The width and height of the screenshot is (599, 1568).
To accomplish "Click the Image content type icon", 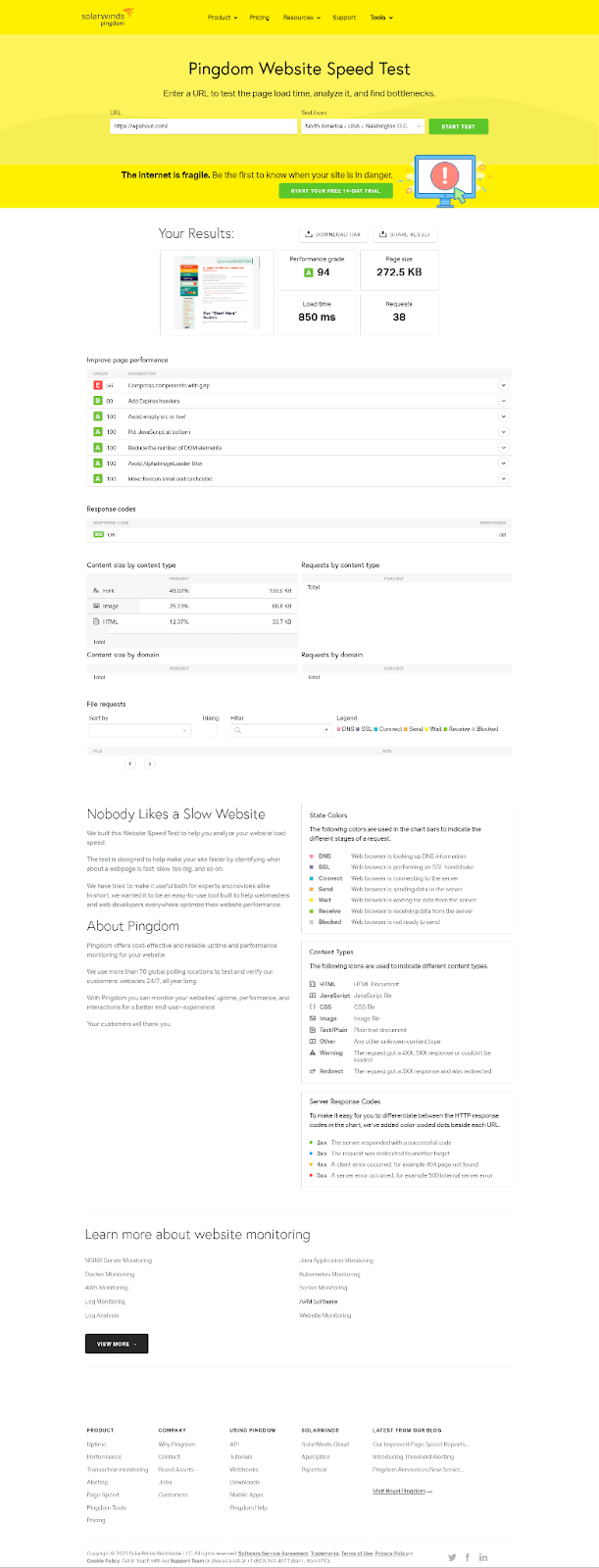I will point(96,607).
